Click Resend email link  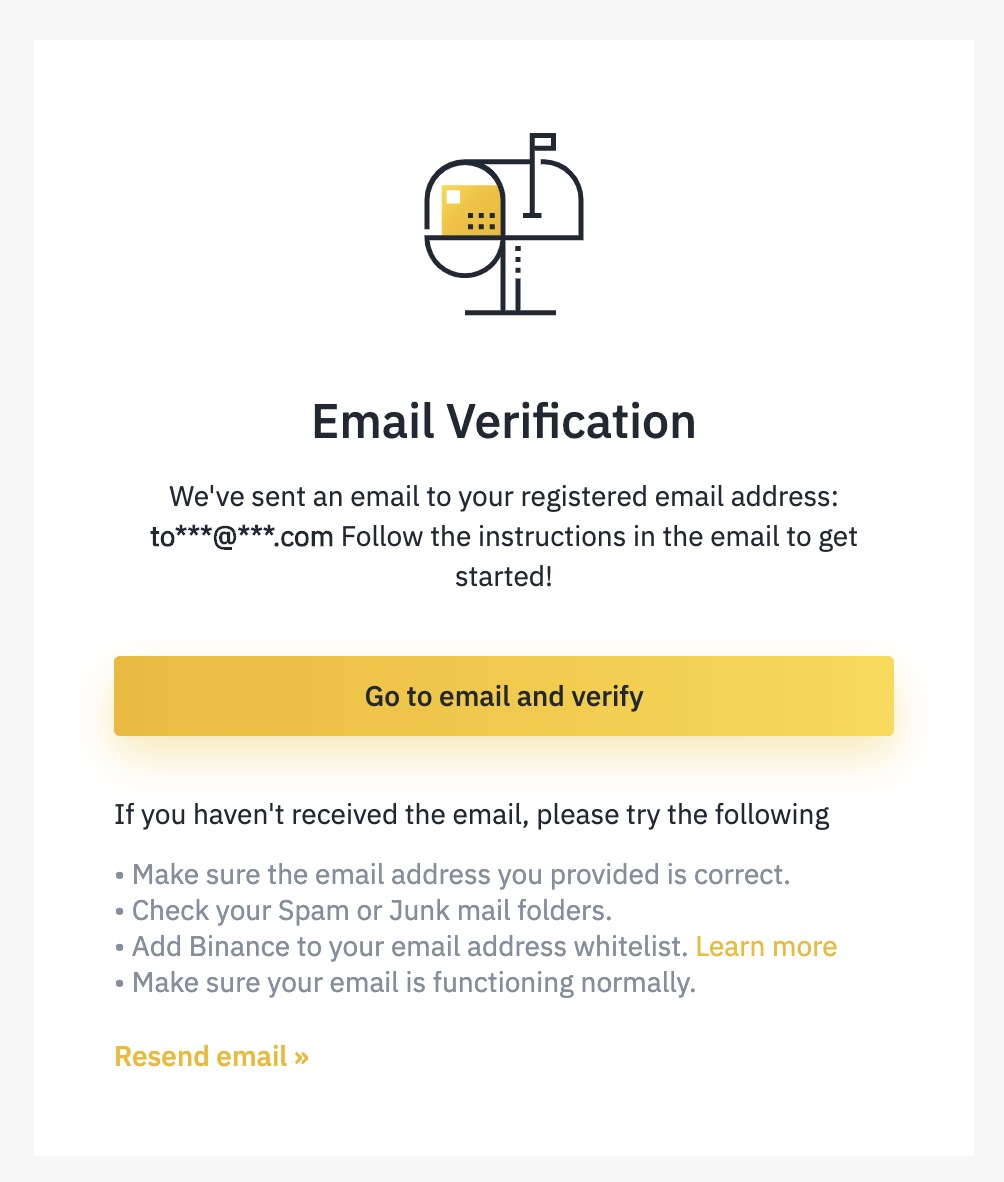point(211,1056)
